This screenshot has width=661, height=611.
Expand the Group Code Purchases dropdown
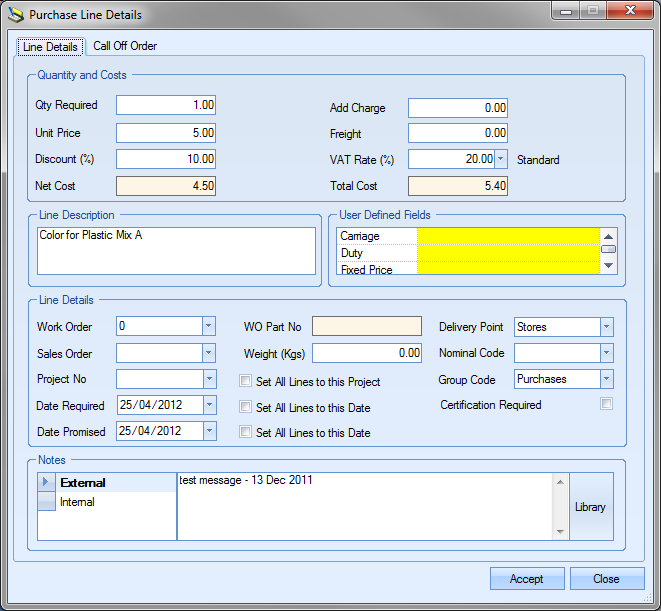pyautogui.click(x=605, y=379)
